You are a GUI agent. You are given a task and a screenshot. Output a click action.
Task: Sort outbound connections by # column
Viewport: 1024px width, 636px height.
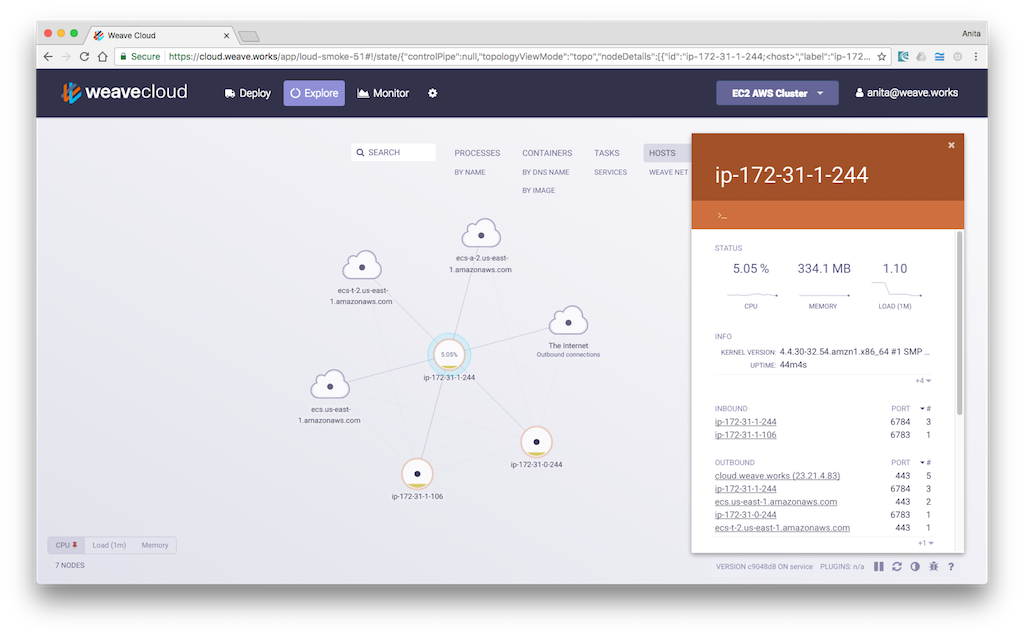[x=926, y=462]
